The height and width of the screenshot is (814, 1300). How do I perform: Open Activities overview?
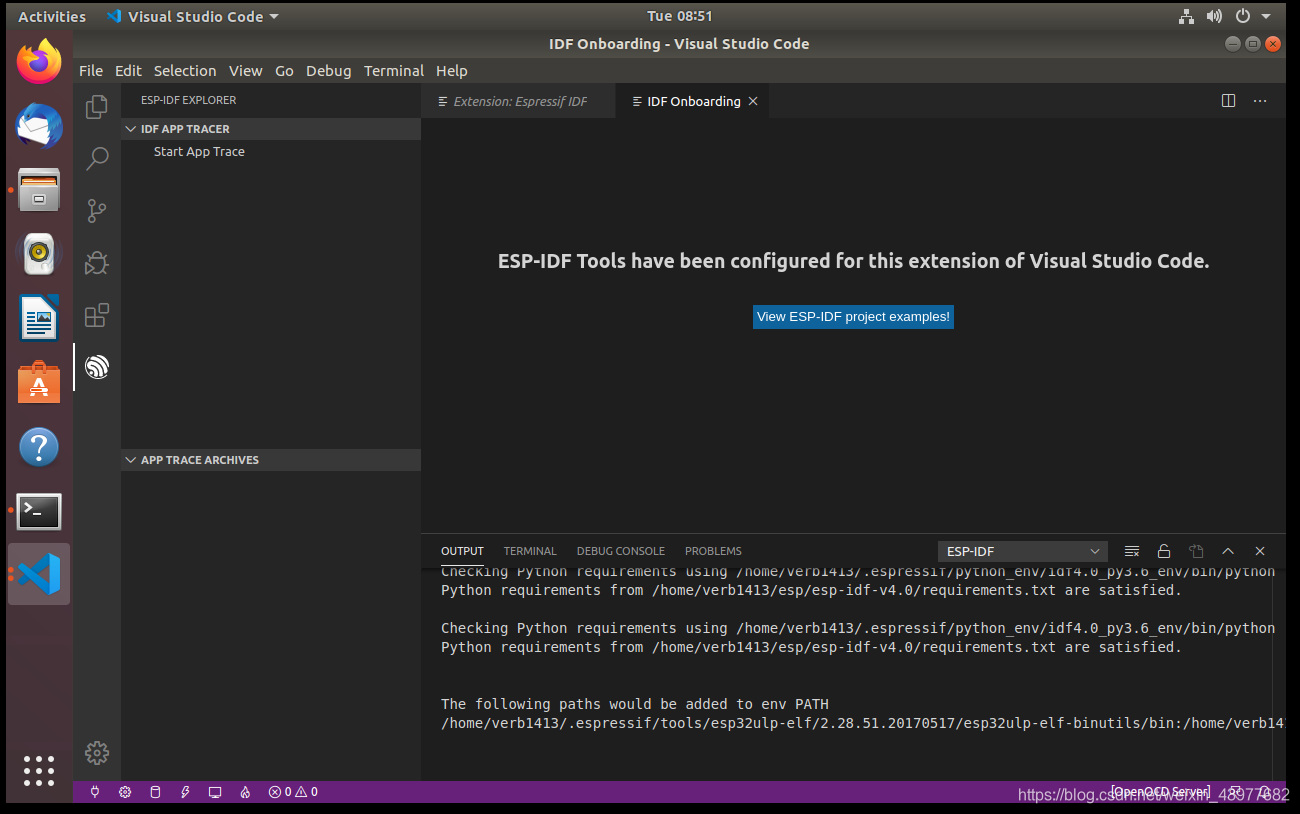tap(52, 16)
